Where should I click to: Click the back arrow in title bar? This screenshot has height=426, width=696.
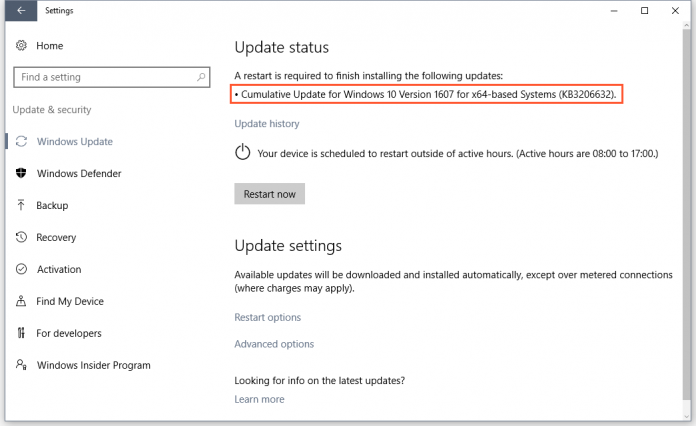(x=21, y=11)
